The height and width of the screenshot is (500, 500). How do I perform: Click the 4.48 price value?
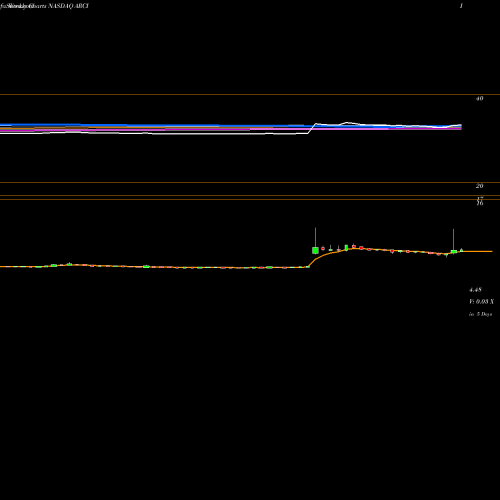coord(475,290)
